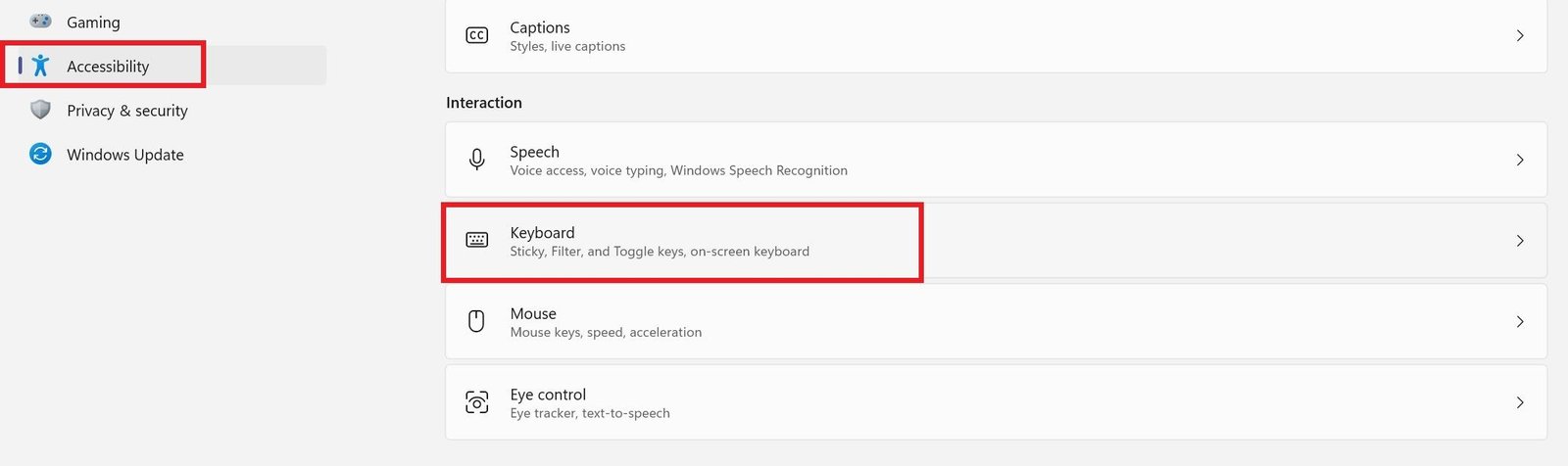Go to Windows Update section

click(124, 155)
